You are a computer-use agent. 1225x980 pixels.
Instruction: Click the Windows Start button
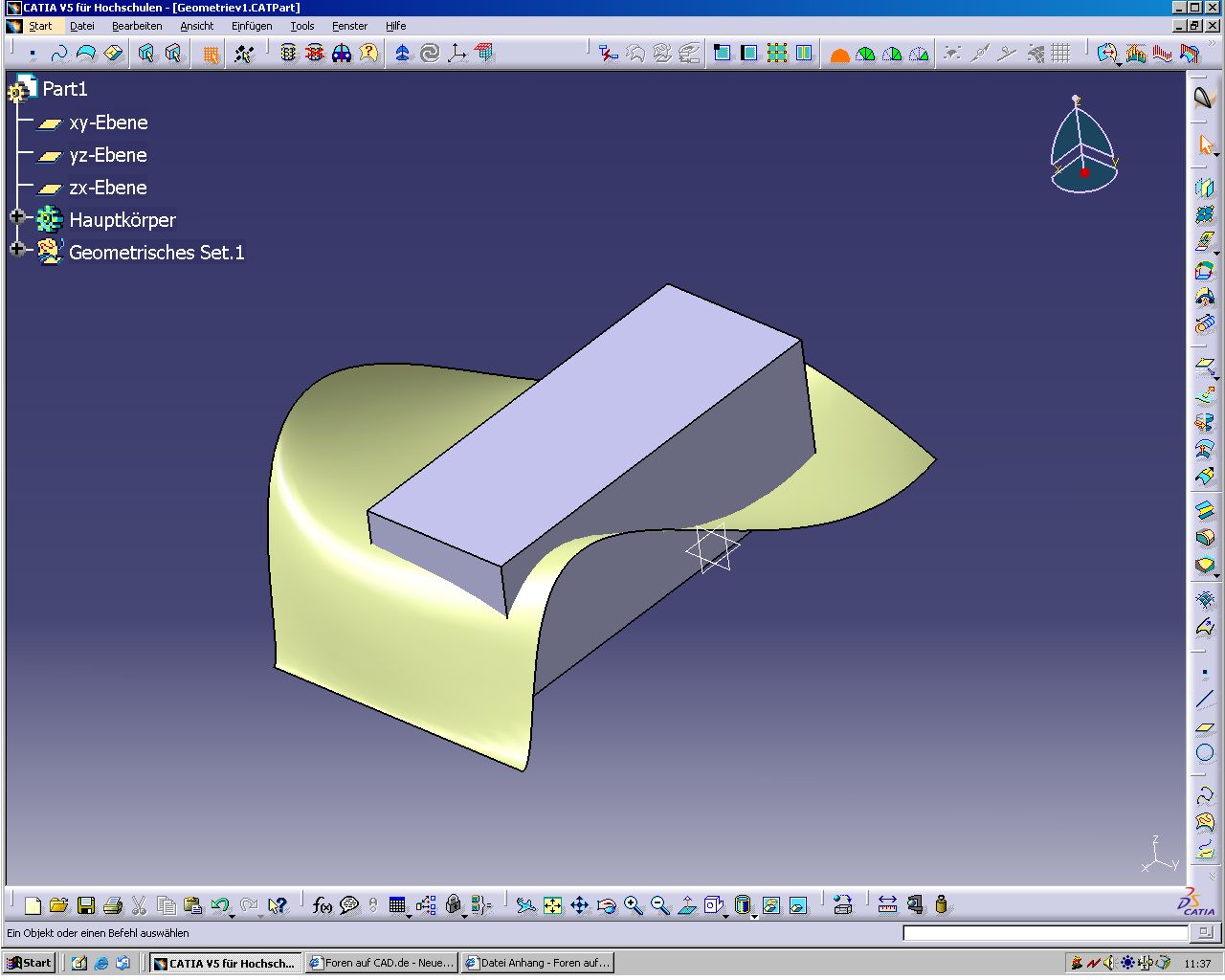click(x=30, y=963)
